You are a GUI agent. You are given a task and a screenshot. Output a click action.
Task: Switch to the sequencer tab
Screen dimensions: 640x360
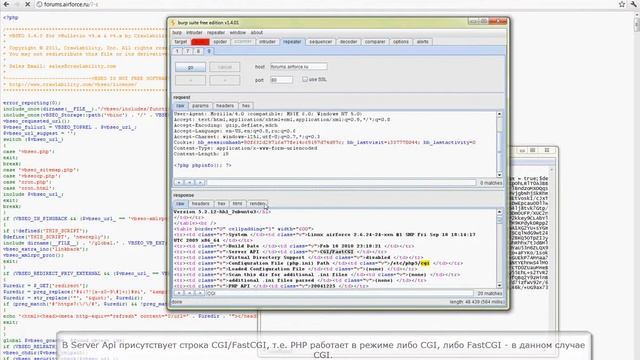(x=320, y=42)
